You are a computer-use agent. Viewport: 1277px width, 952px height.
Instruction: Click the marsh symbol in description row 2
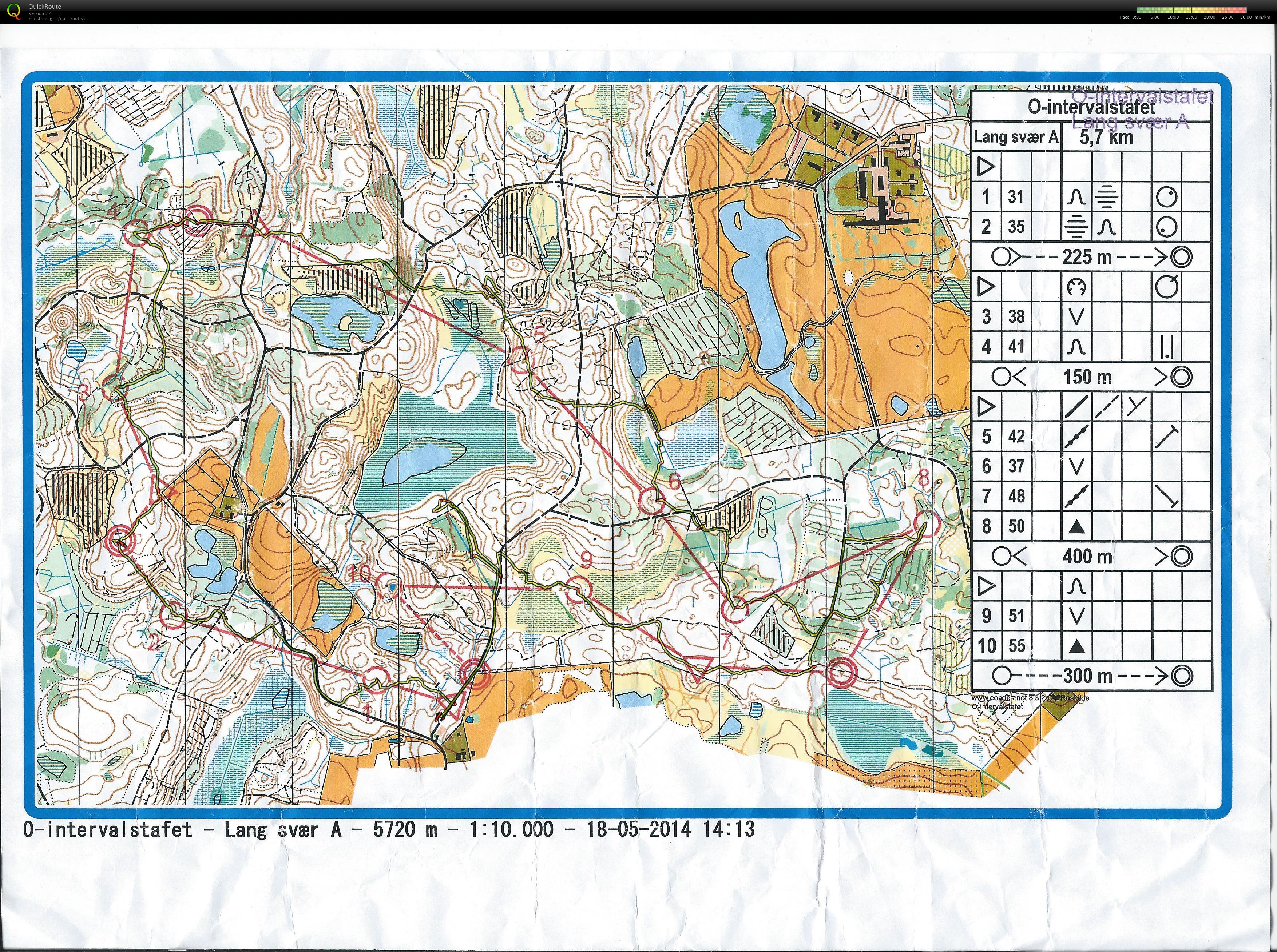(x=1076, y=228)
